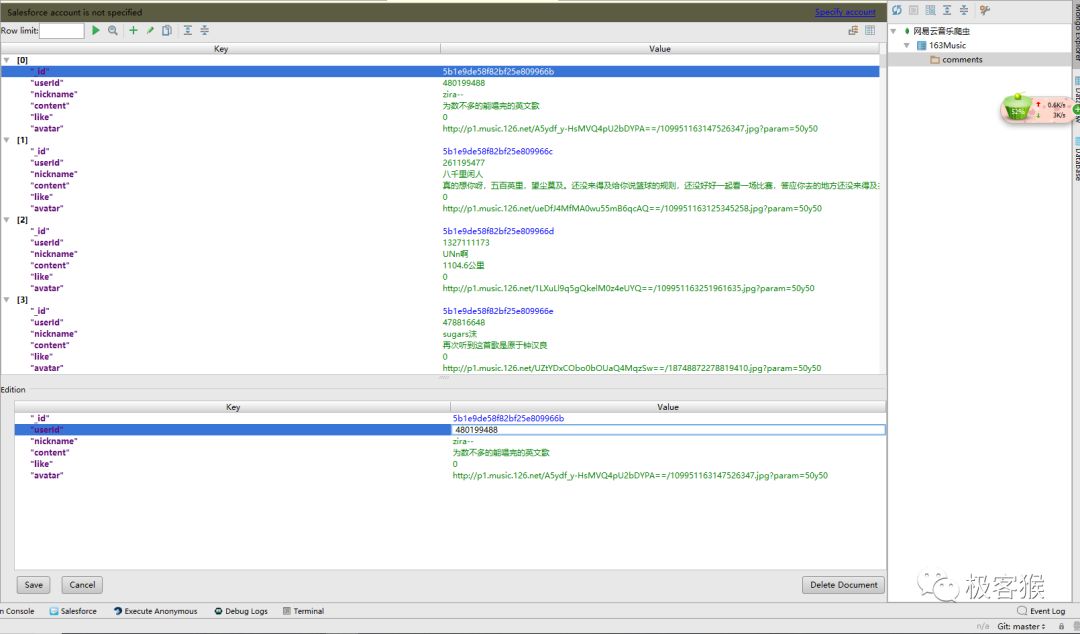Expand all nodes in Mongo Explorer toolbar
Screen dimensions: 1080x634
[x=947, y=10]
